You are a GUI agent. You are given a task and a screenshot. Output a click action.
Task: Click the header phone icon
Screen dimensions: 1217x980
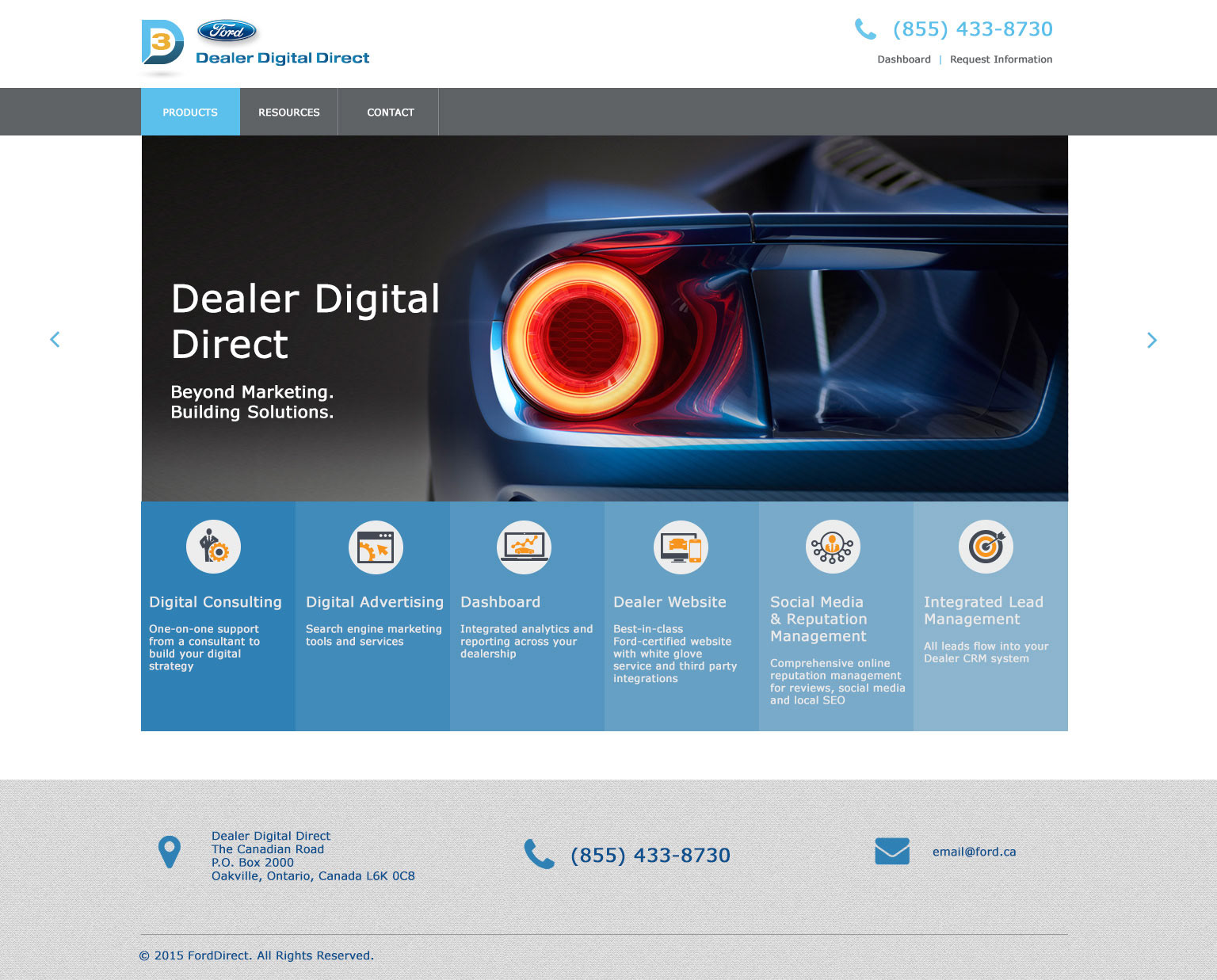(x=865, y=29)
